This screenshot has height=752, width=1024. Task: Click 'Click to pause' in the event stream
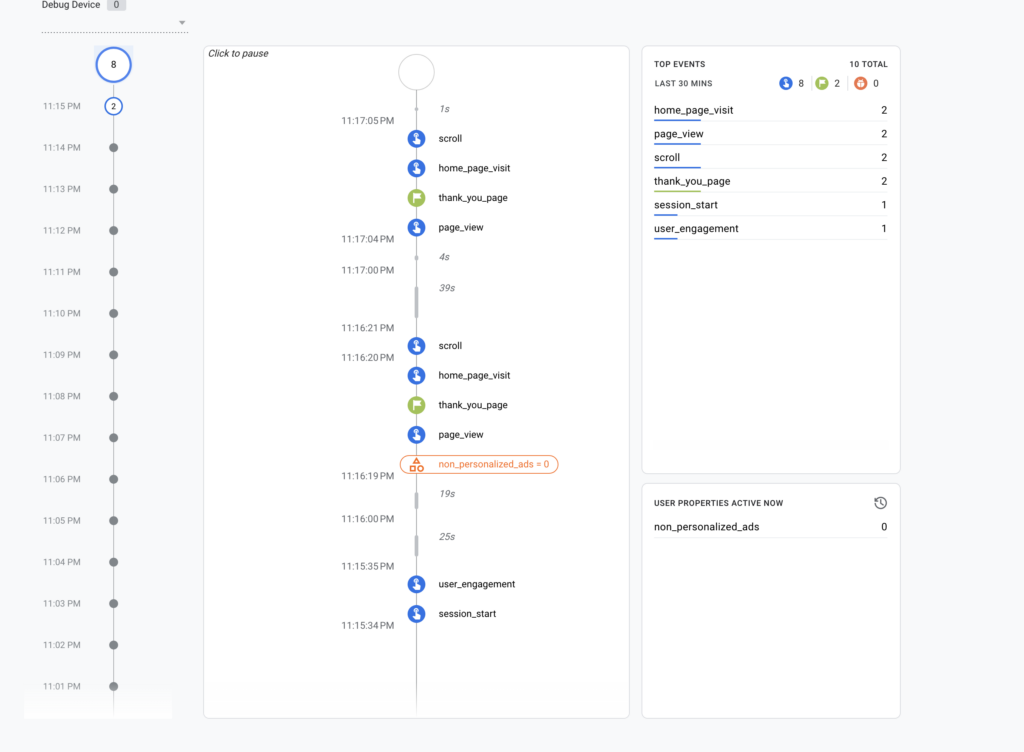click(x=238, y=54)
